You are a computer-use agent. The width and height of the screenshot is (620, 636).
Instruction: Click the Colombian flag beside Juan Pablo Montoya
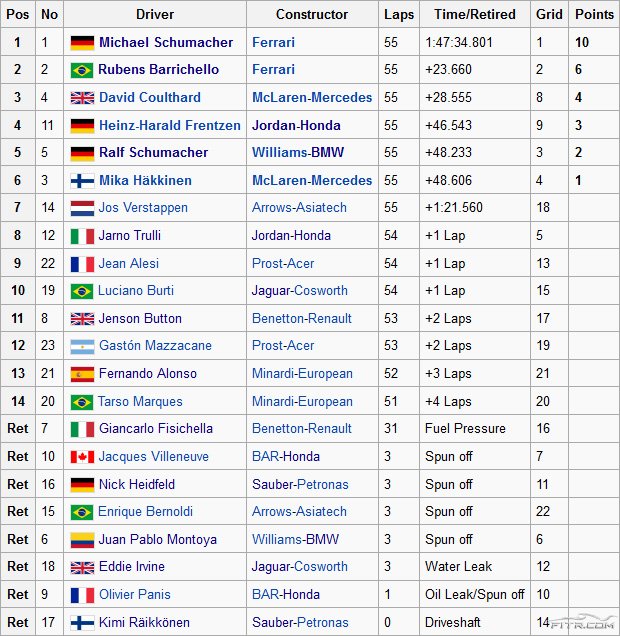click(82, 540)
